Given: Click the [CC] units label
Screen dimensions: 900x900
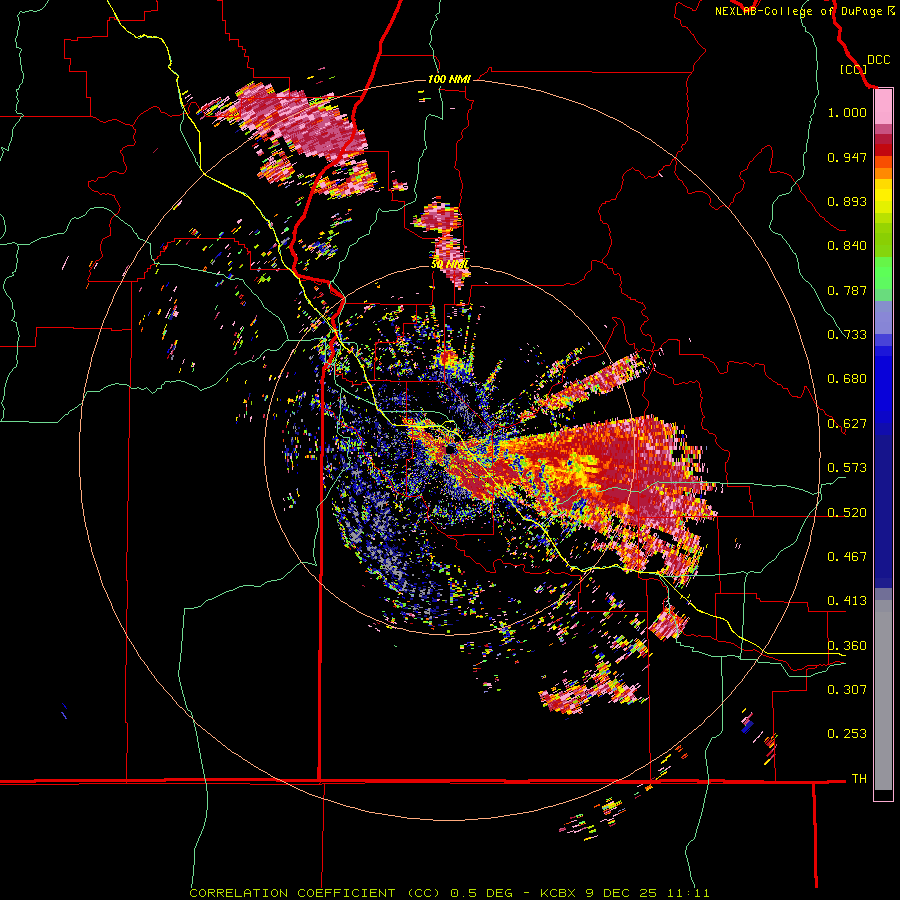Looking at the screenshot, I should point(853,70).
